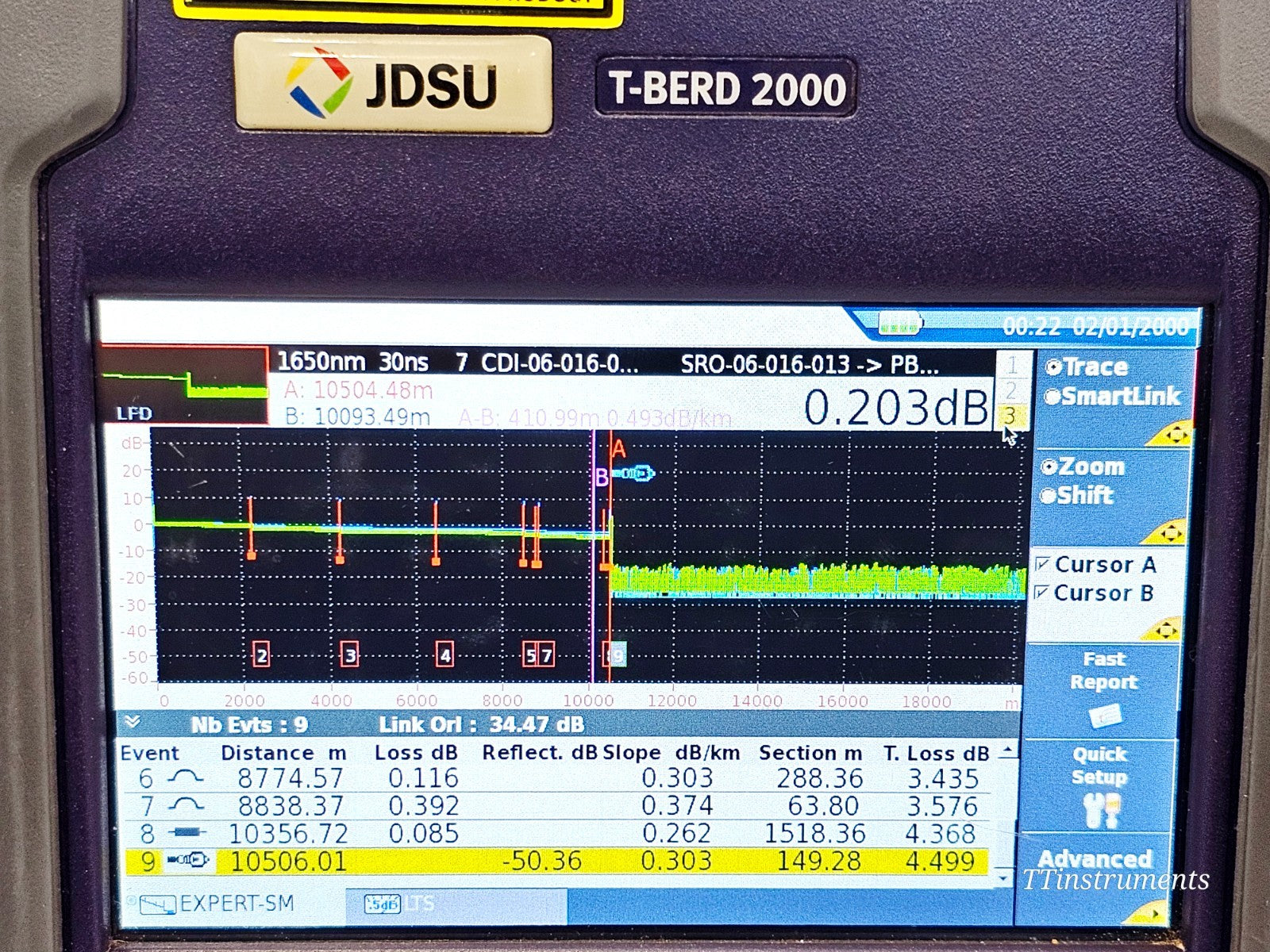Image resolution: width=1270 pixels, height=952 pixels.
Task: Open the Advanced options
Action: click(1094, 859)
